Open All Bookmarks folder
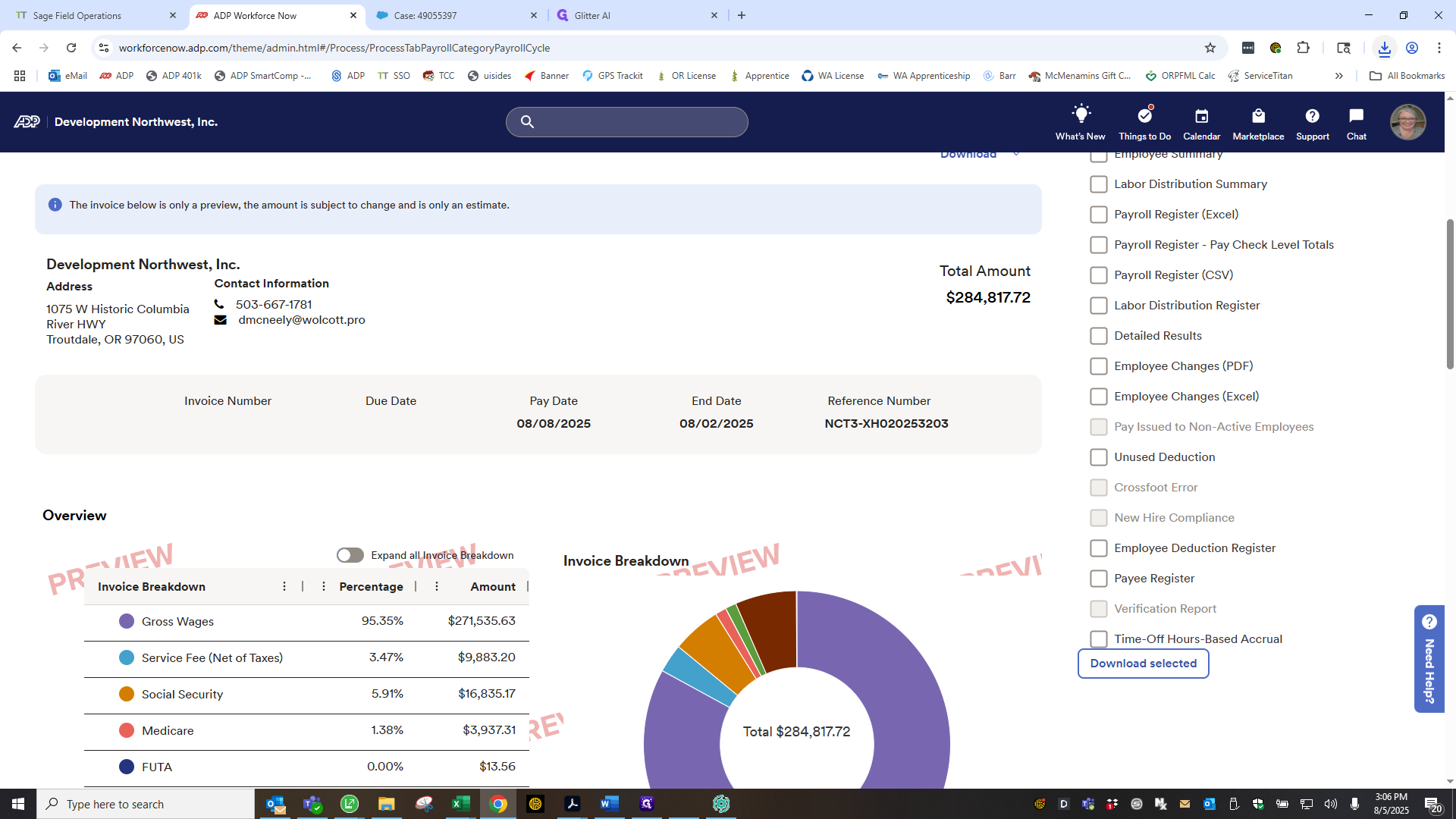 click(x=1407, y=76)
